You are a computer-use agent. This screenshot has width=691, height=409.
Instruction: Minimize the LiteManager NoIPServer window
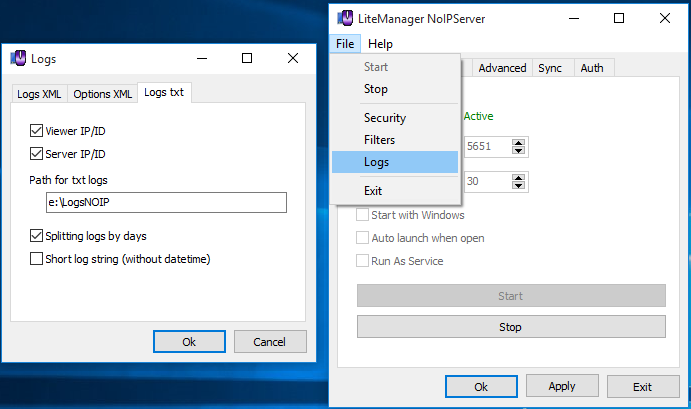pos(574,18)
